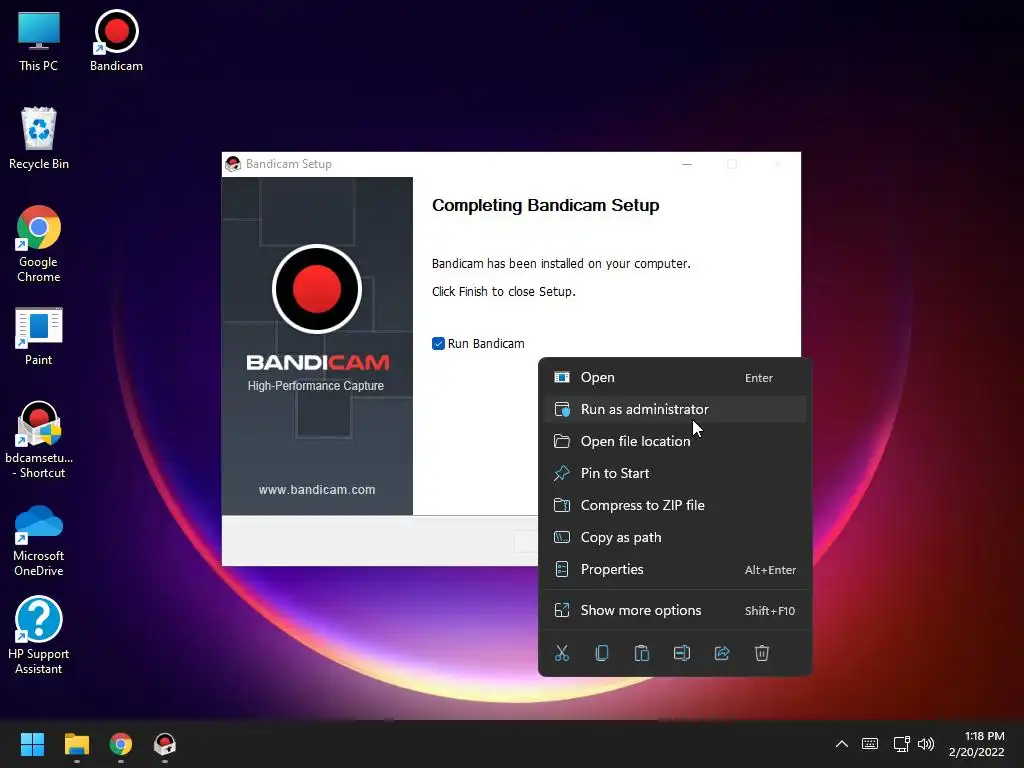Choose Open from the context menu
Viewport: 1024px width, 768px height.
675,377
